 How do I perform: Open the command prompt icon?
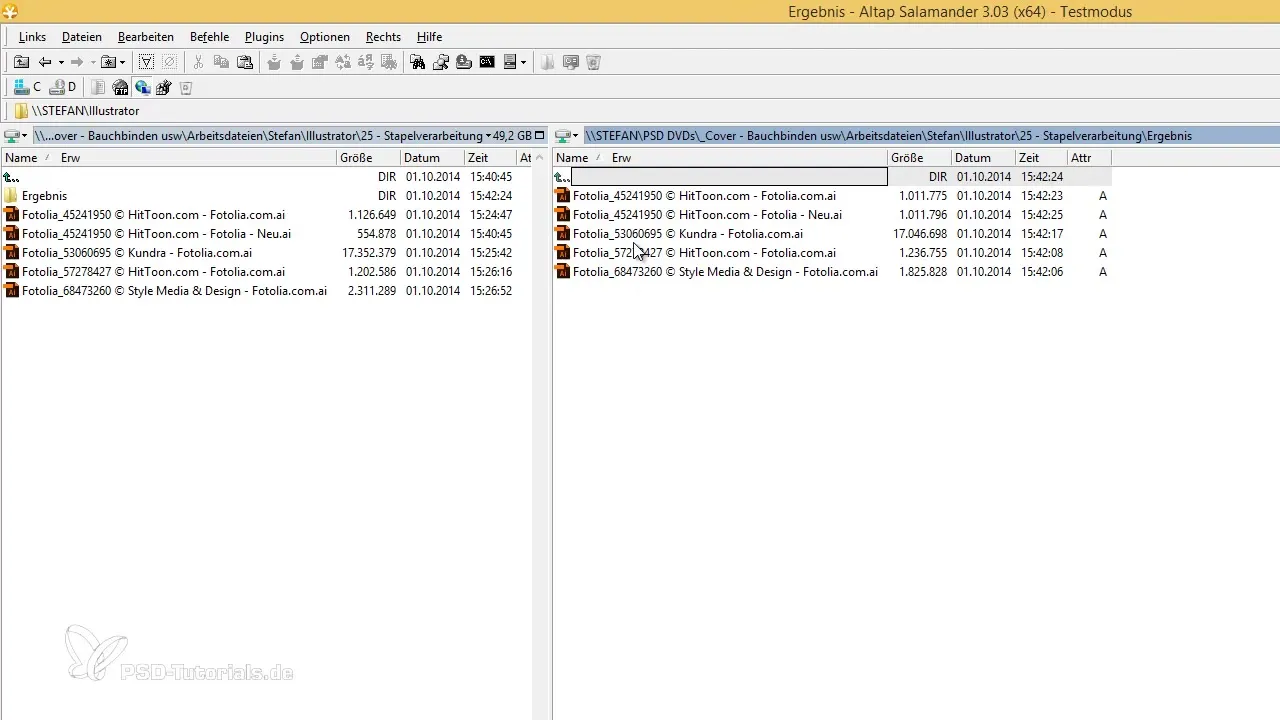click(487, 62)
